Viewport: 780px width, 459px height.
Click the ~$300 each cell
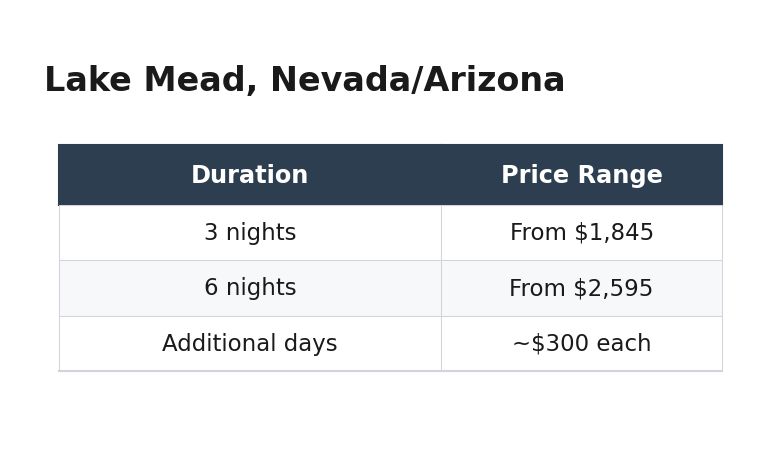pos(581,344)
